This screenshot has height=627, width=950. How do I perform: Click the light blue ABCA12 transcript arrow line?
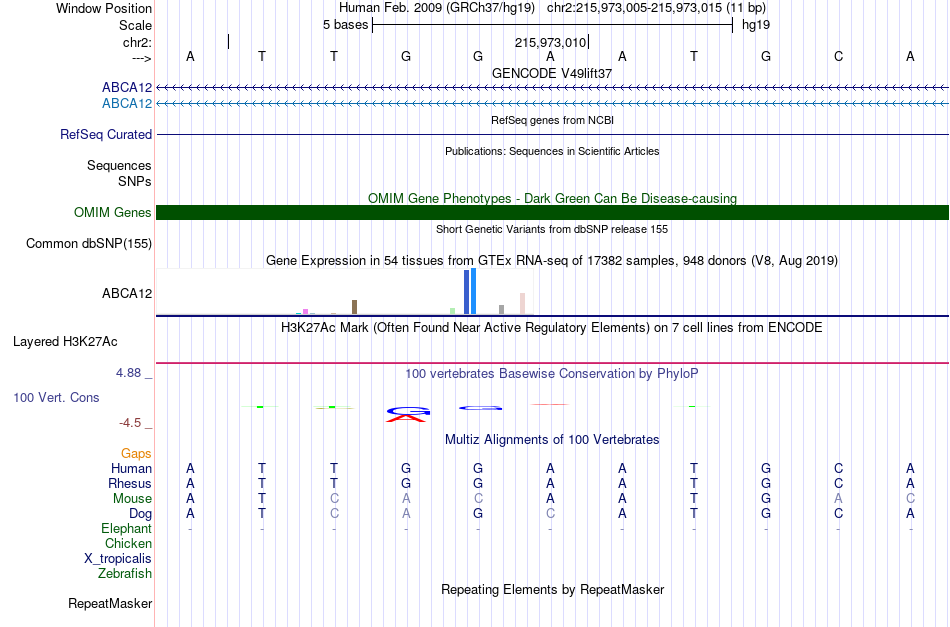tap(553, 104)
